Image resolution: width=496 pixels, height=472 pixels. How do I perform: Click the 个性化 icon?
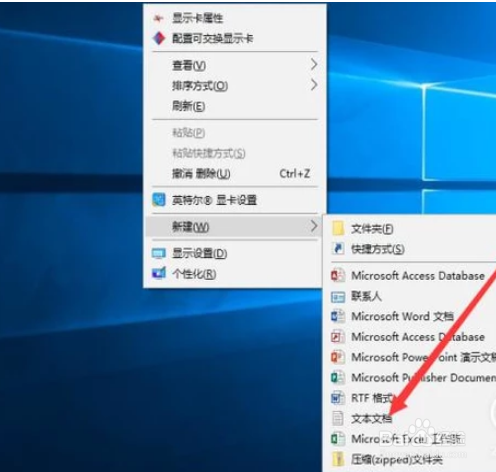159,273
